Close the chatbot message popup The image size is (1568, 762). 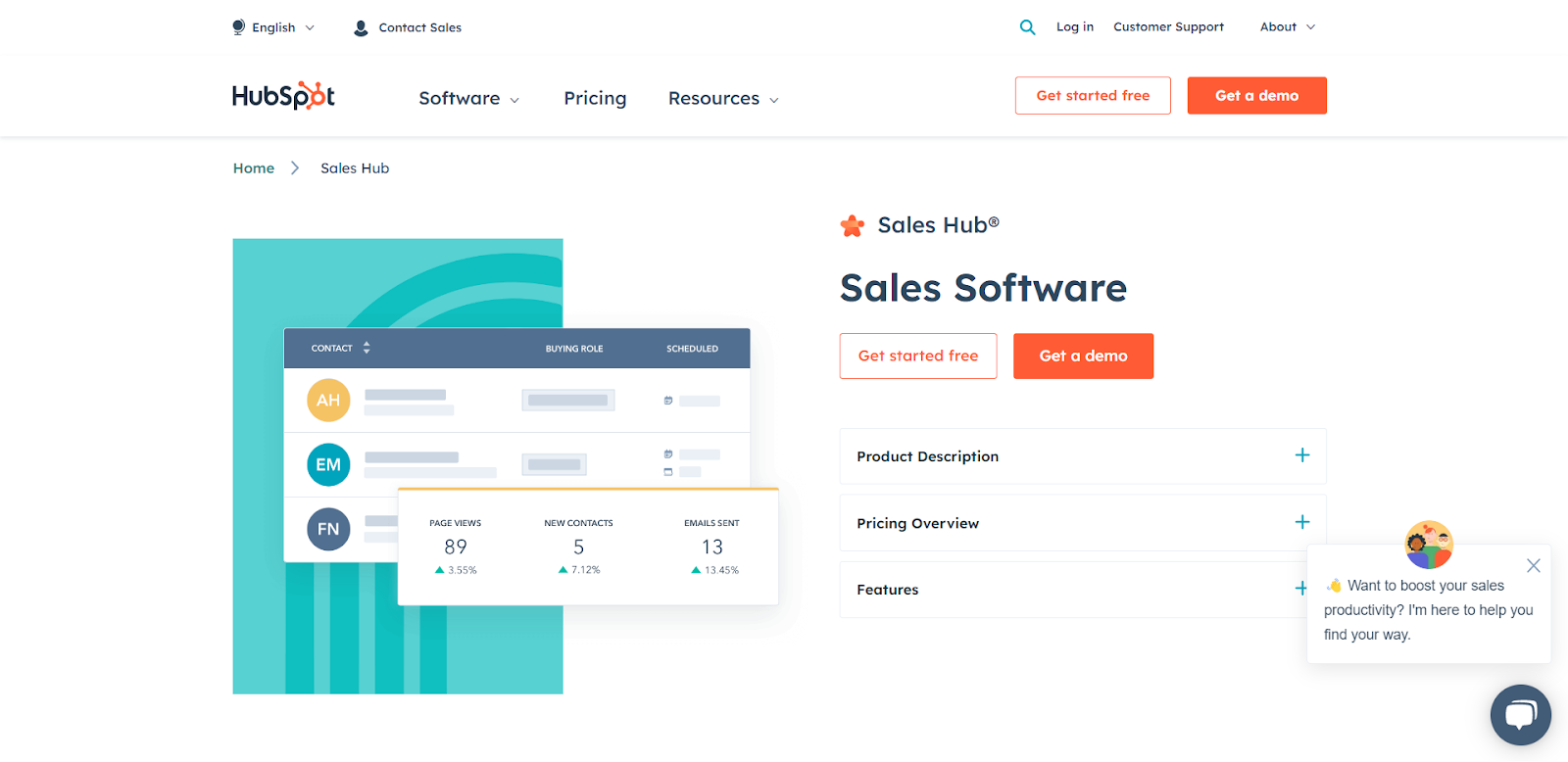pyautogui.click(x=1534, y=565)
